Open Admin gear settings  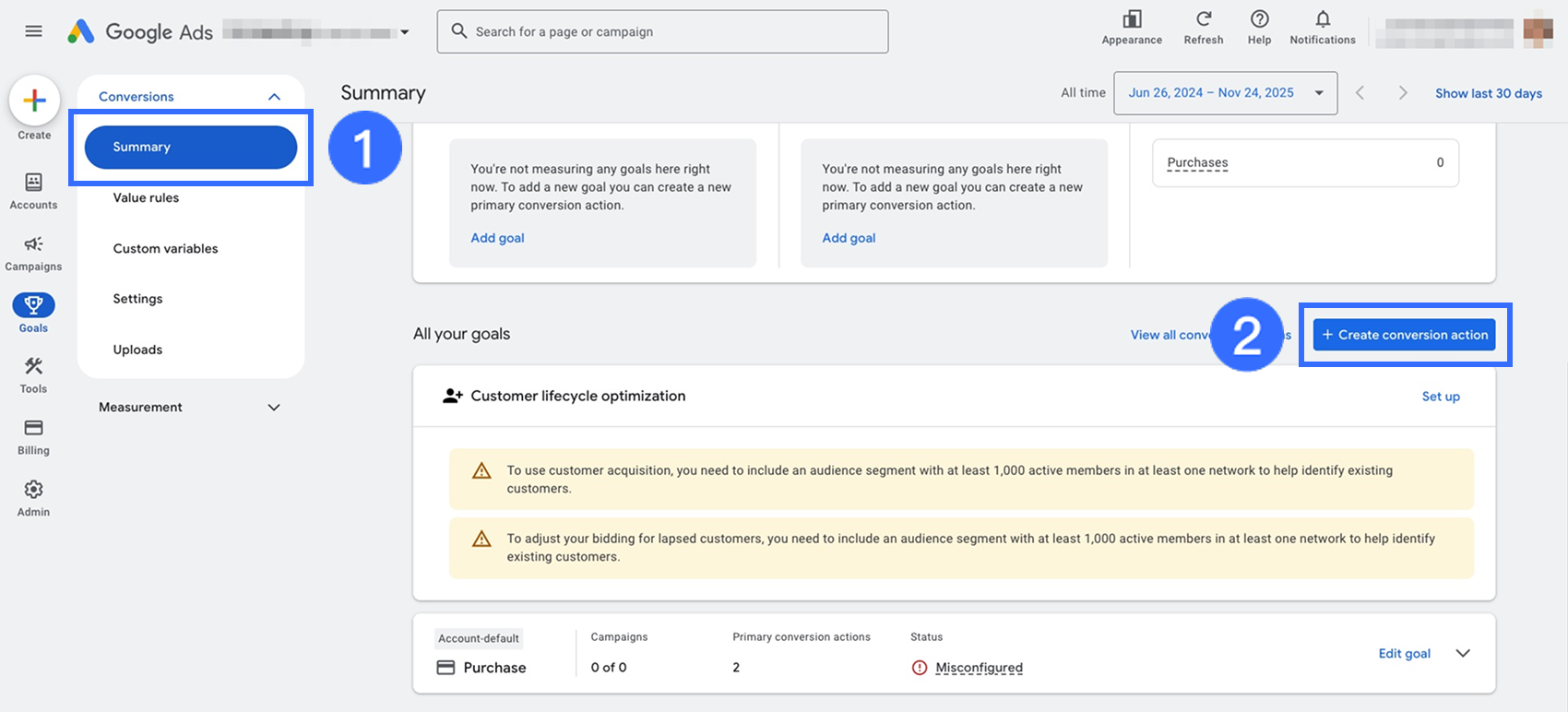[33, 497]
